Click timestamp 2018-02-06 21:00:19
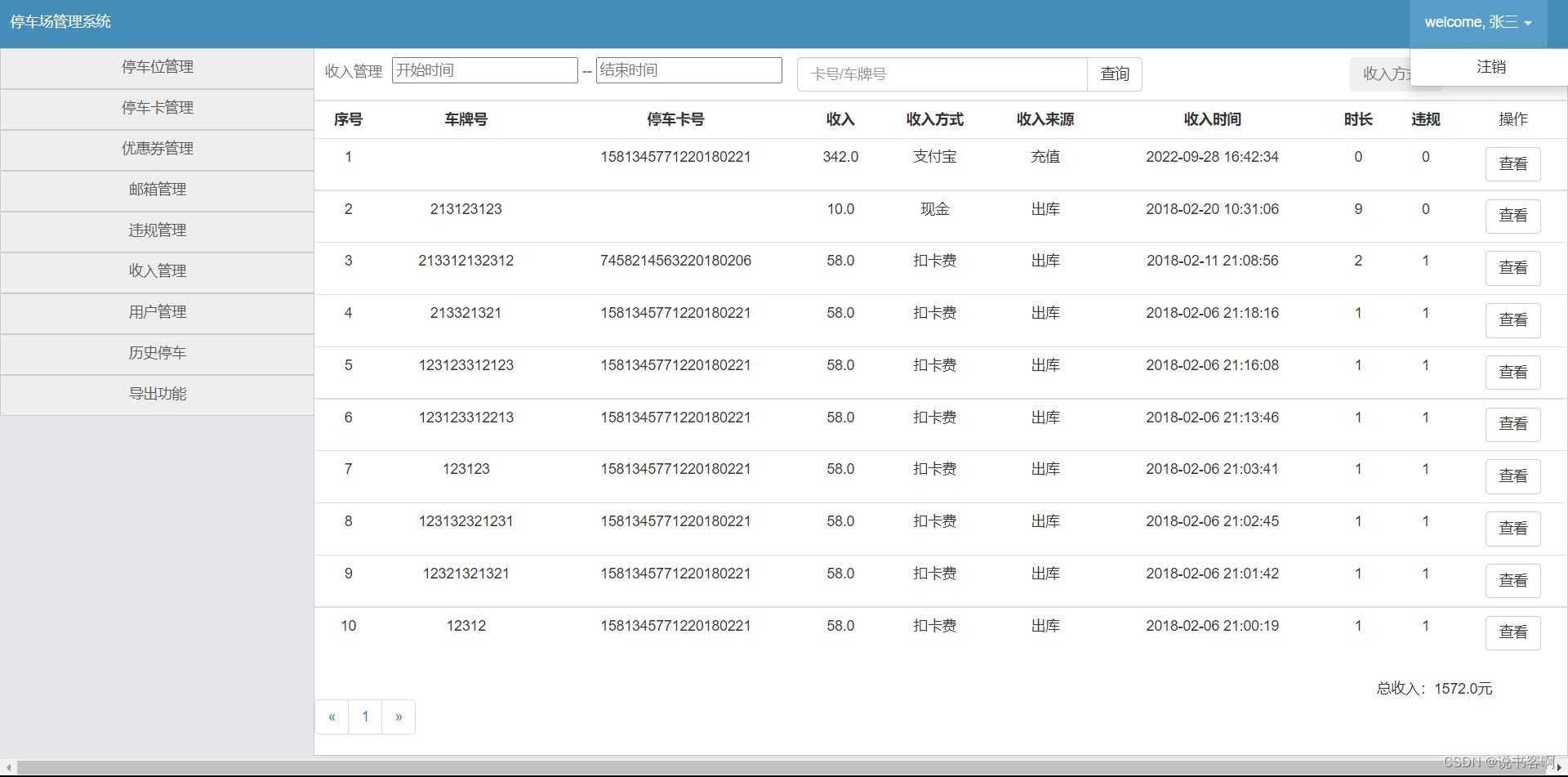Viewport: 1568px width, 777px height. 1212,626
